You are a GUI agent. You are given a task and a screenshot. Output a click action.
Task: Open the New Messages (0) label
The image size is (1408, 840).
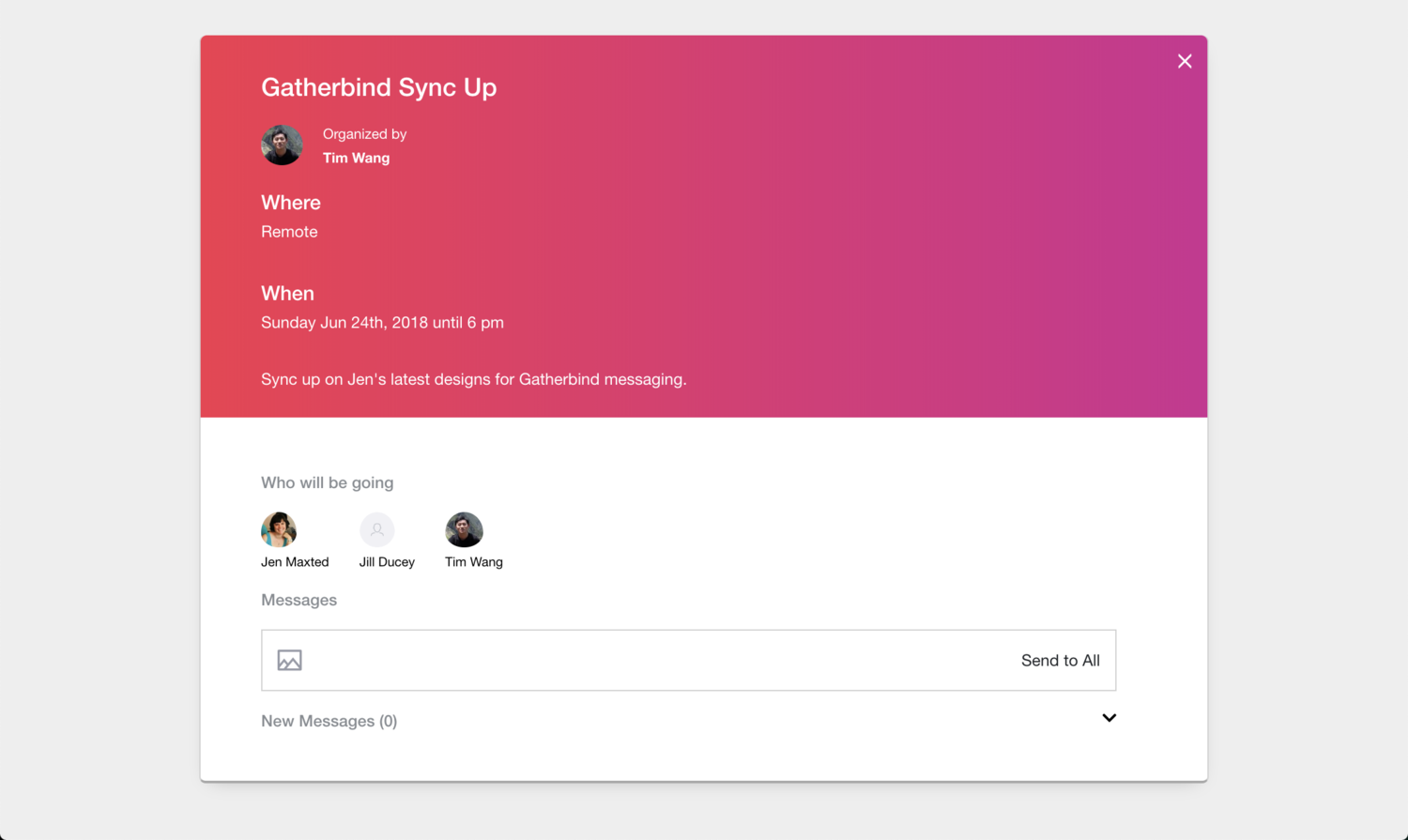pyautogui.click(x=329, y=721)
